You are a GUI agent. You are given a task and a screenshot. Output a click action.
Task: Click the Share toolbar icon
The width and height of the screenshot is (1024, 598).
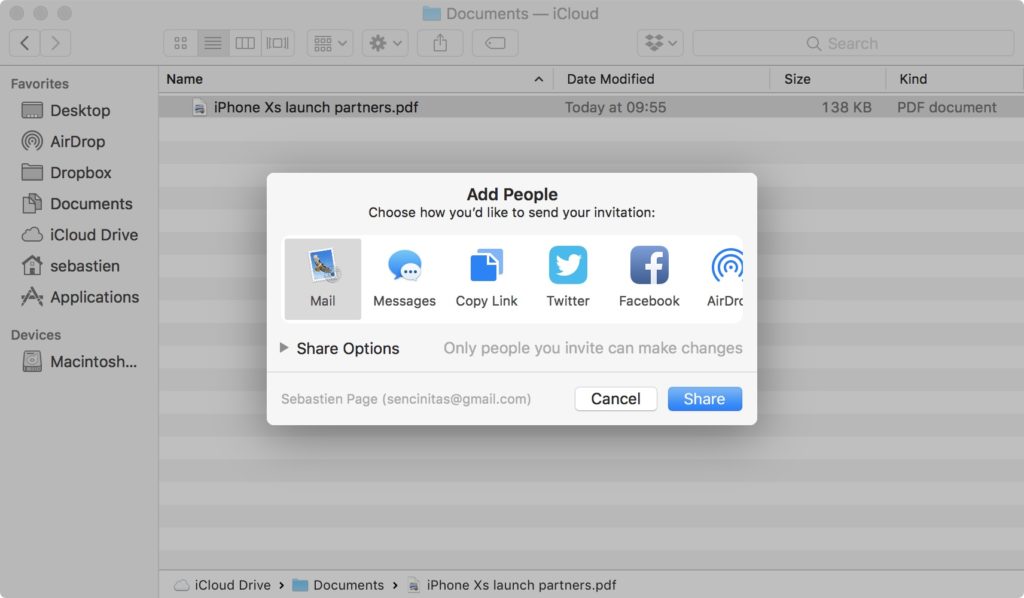click(440, 43)
